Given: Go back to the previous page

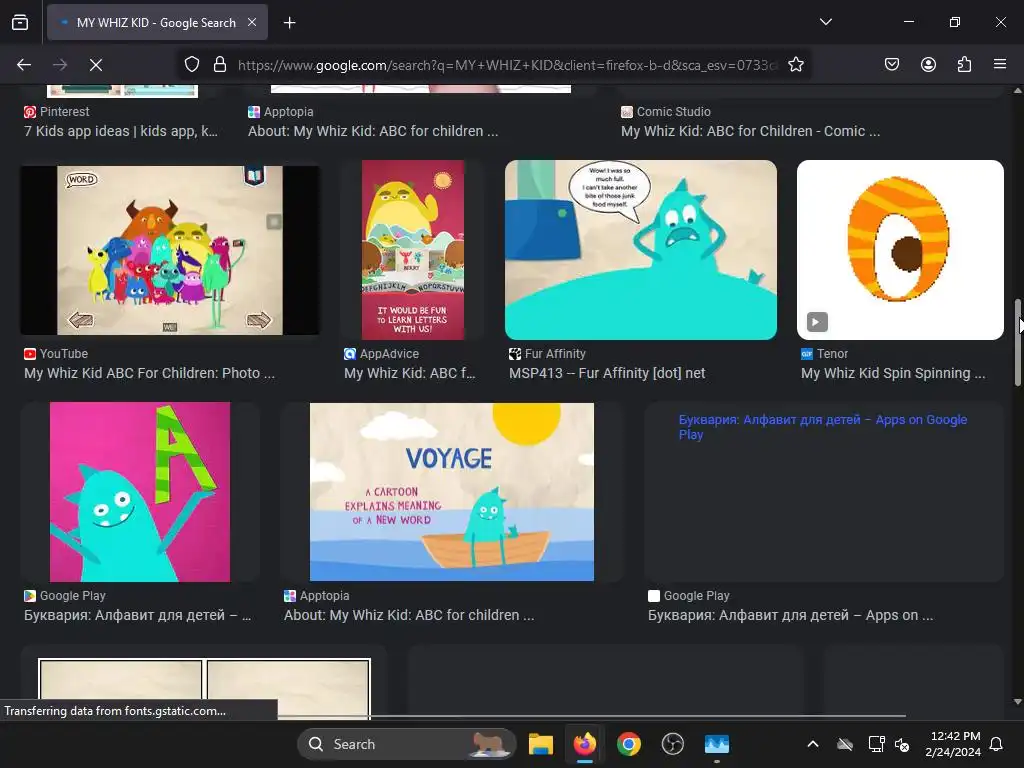Looking at the screenshot, I should (x=24, y=65).
